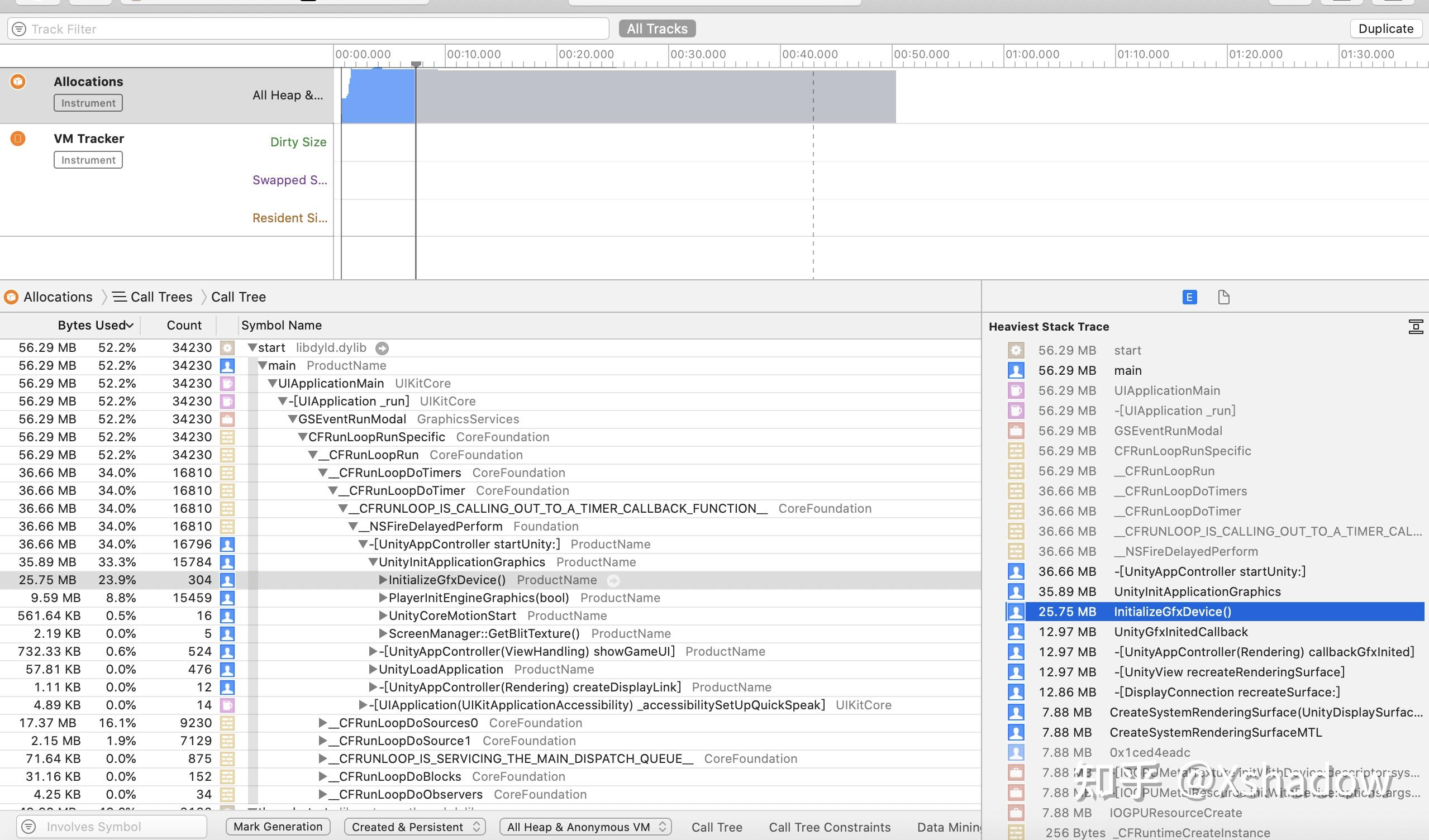This screenshot has width=1429, height=840.
Task: Click the arrow icon beside start libdyld.dylib
Action: coord(383,347)
